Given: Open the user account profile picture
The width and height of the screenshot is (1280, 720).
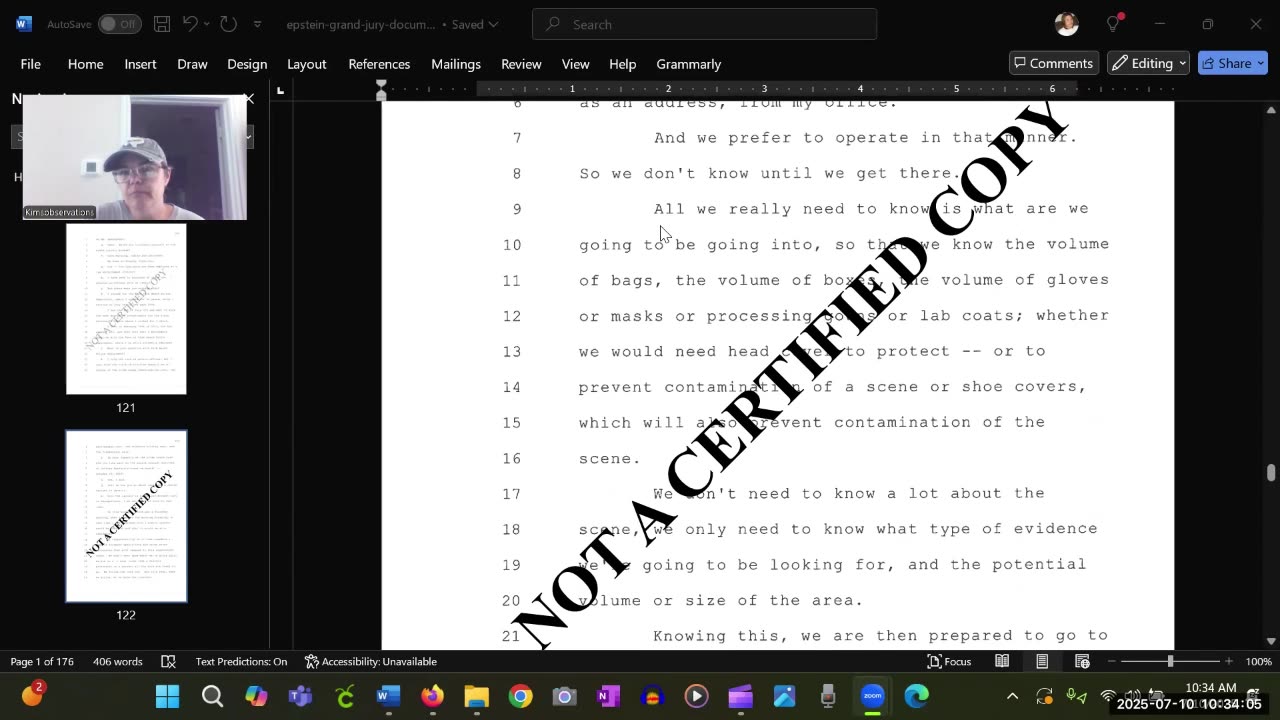Looking at the screenshot, I should tap(1066, 24).
